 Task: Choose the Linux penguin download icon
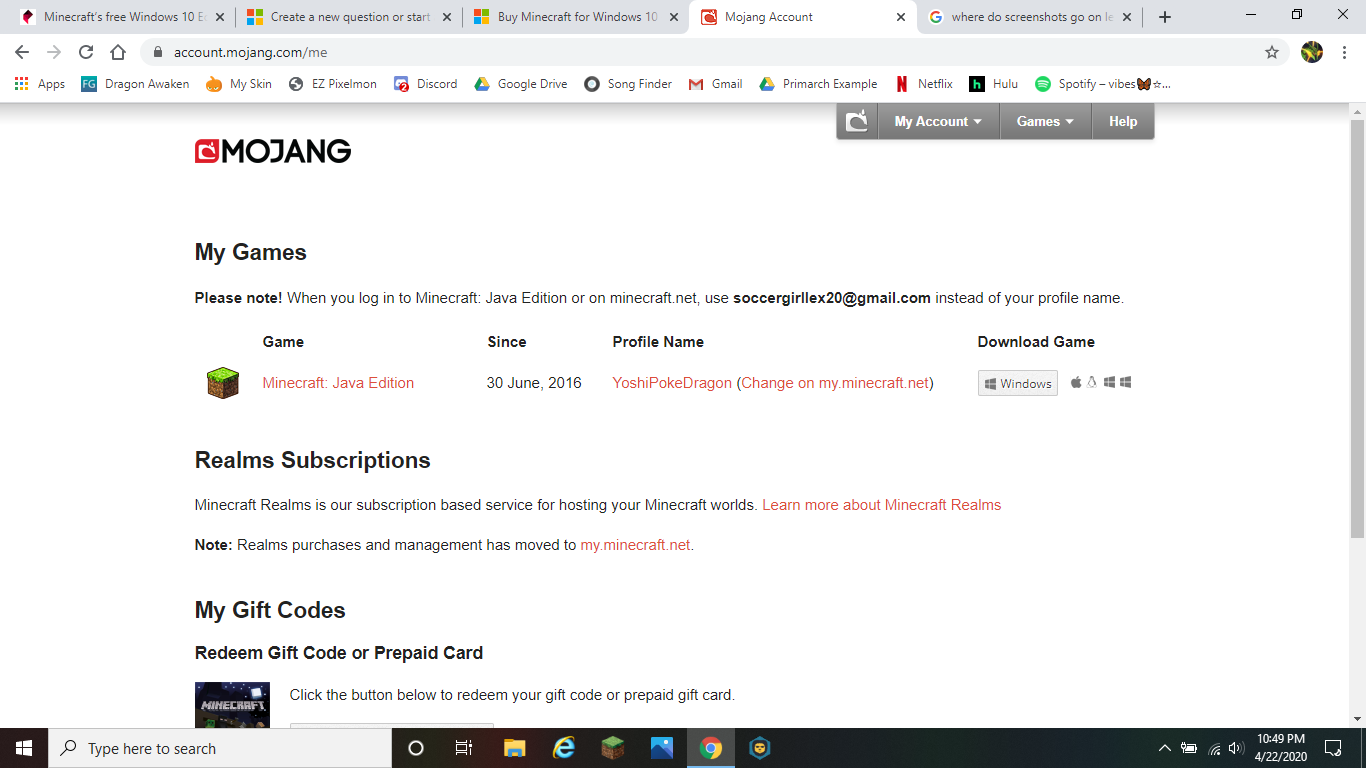[1092, 382]
